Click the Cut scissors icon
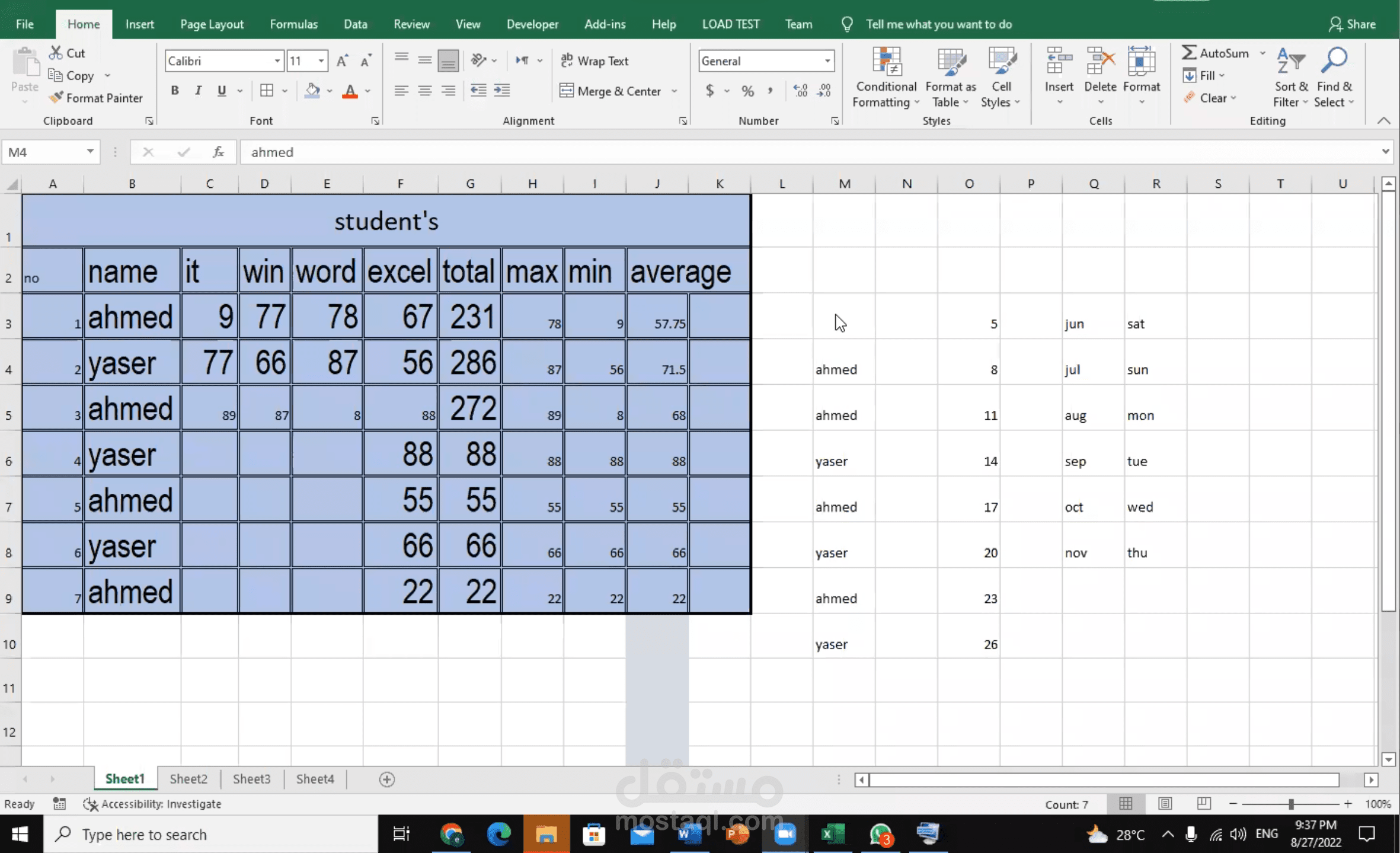The width and height of the screenshot is (1400, 853). point(56,53)
